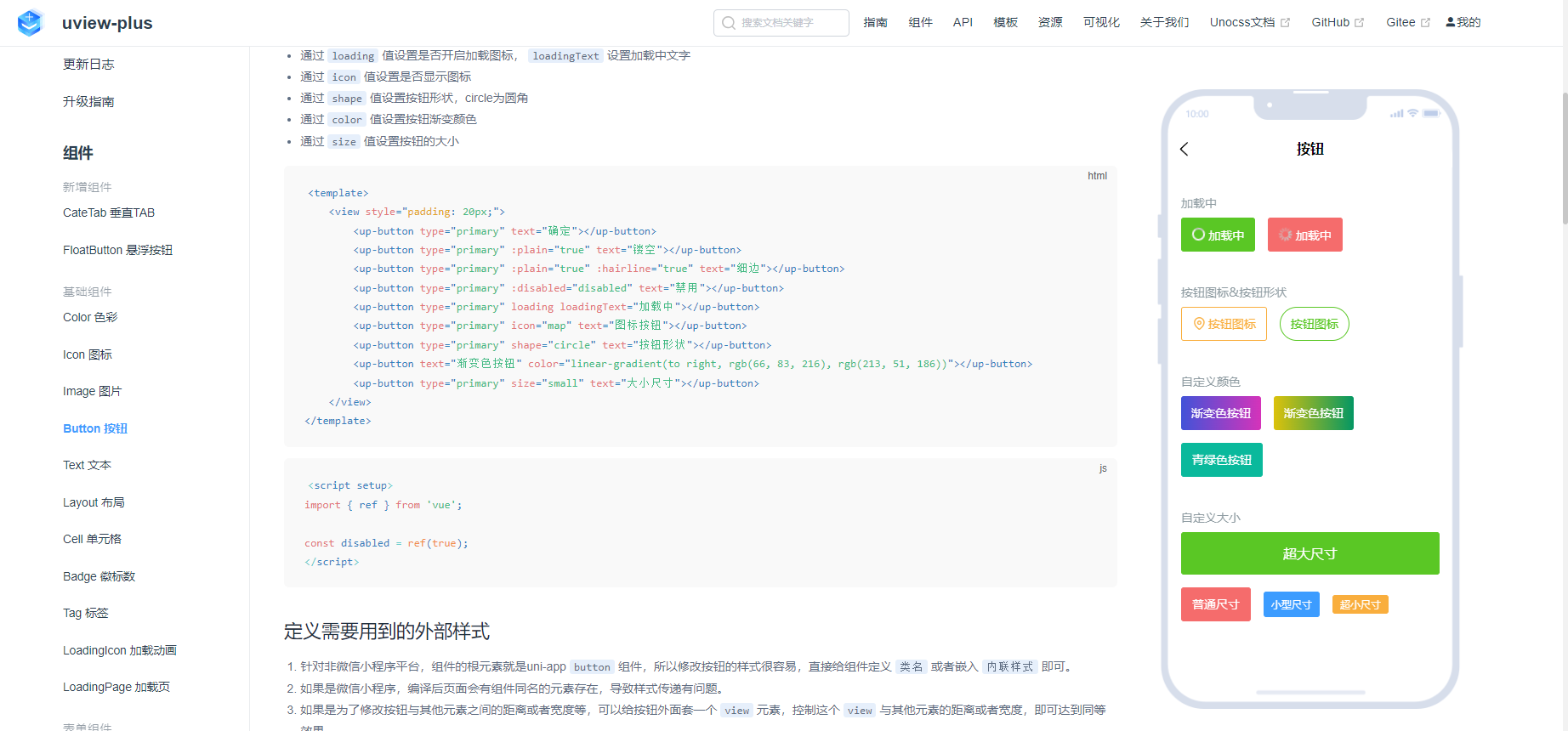Image resolution: width=1568 pixels, height=731 pixels.
Task: Go to CateTab 垂直TAB page
Action: (x=109, y=212)
